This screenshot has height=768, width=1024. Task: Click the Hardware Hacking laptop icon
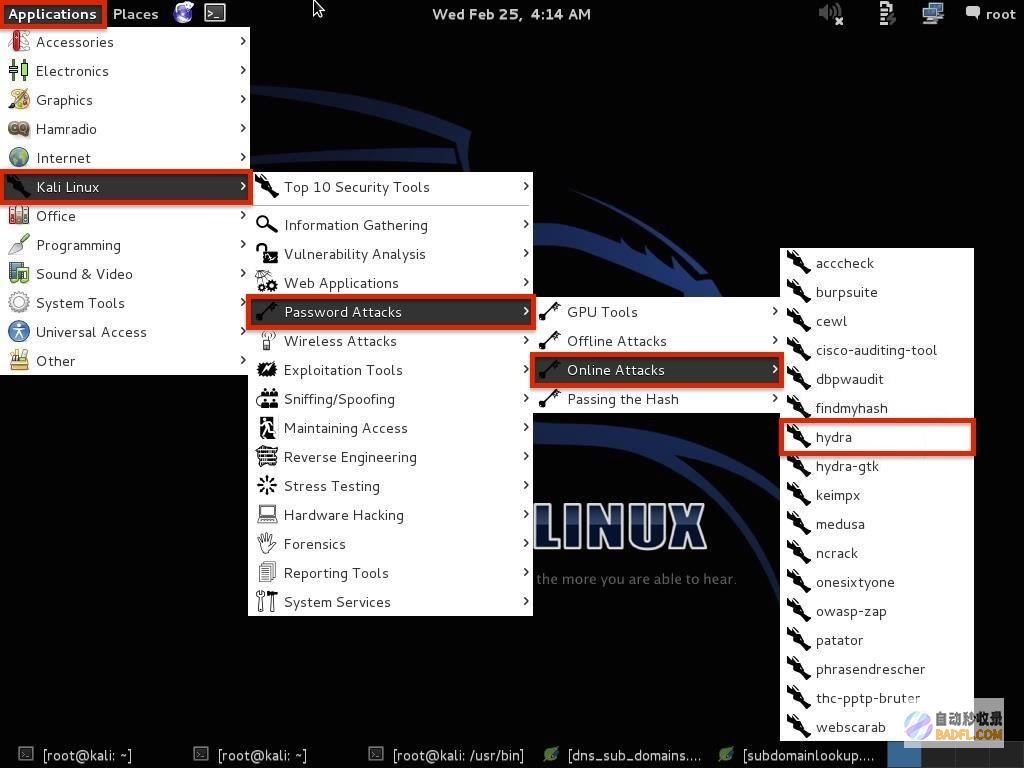[x=266, y=515]
